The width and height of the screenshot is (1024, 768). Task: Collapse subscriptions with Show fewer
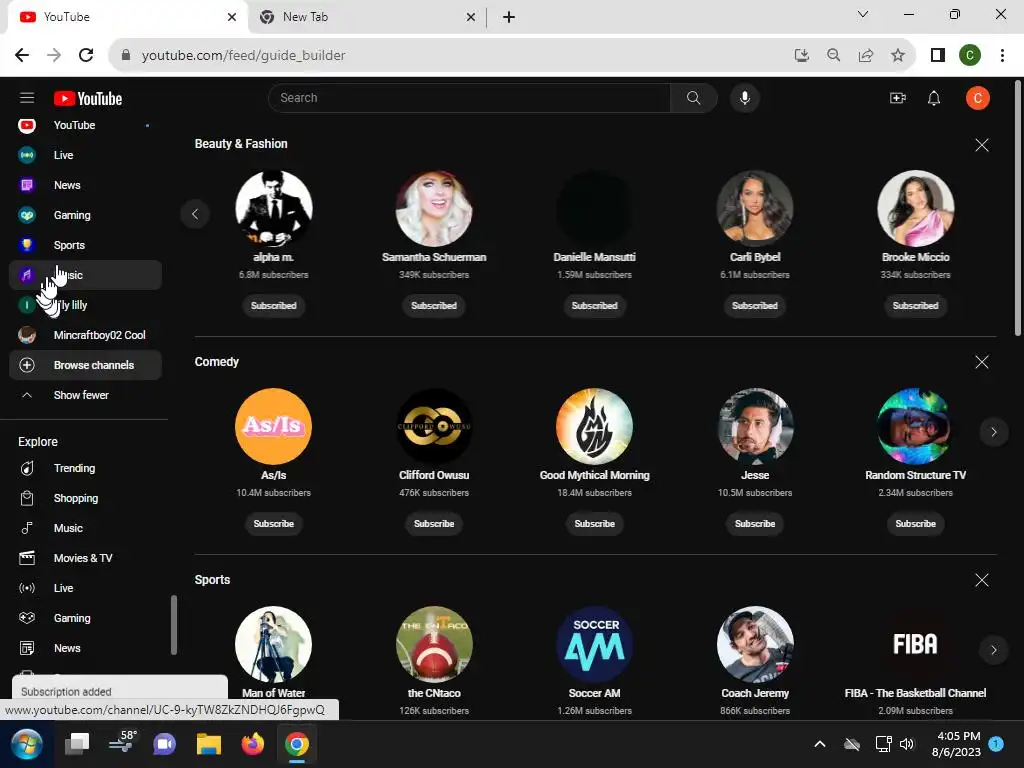click(85, 395)
